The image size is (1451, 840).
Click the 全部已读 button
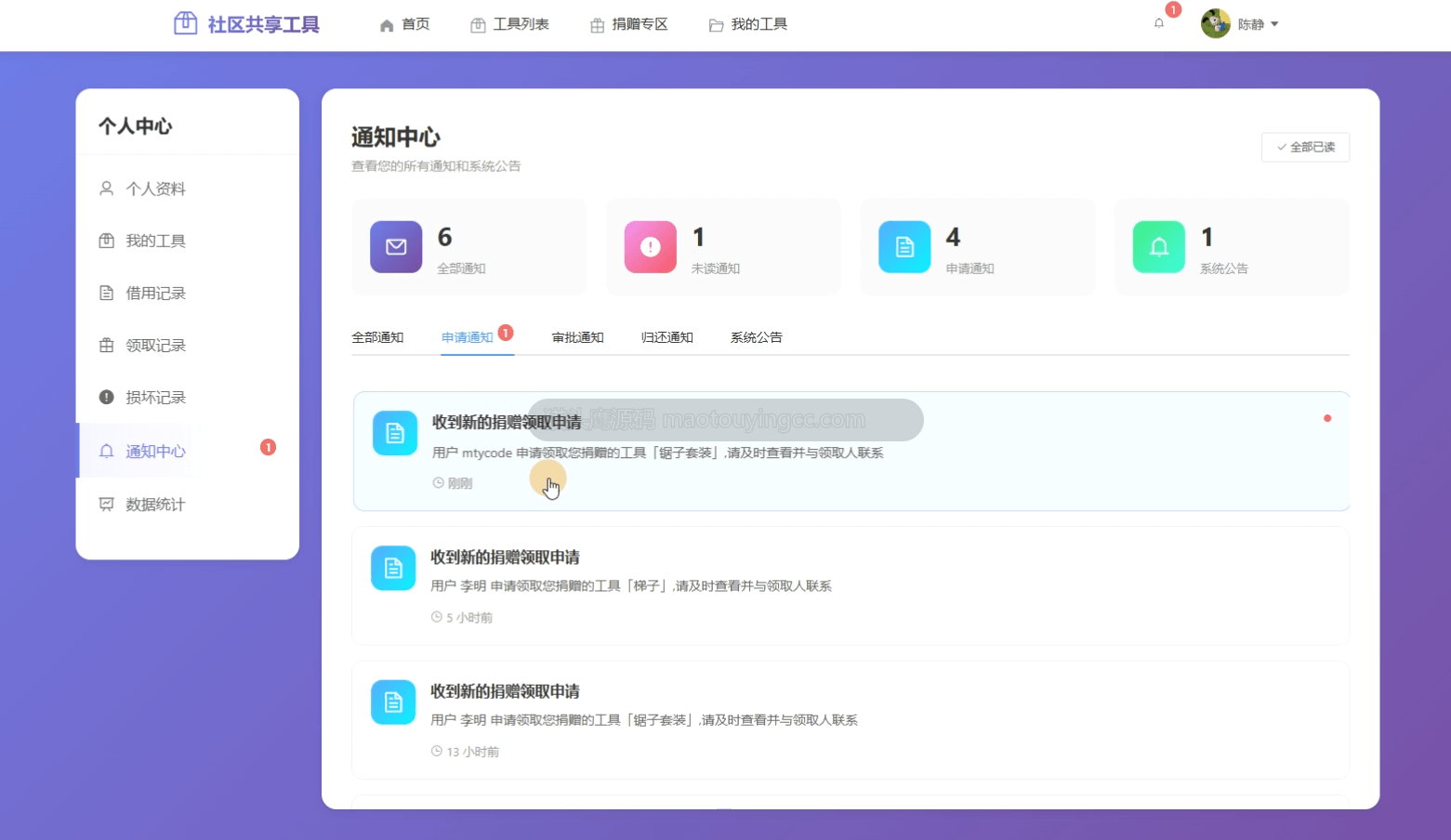tap(1305, 147)
